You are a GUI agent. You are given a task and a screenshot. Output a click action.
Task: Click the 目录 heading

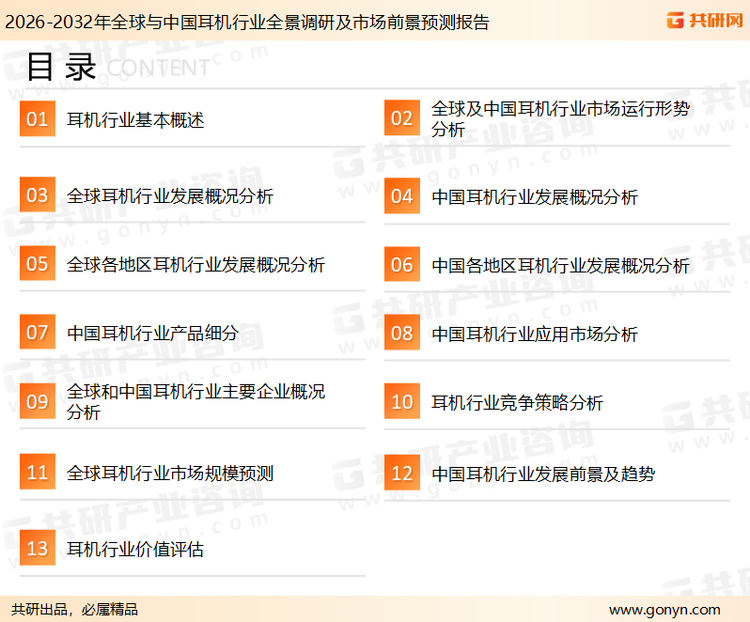click(61, 67)
